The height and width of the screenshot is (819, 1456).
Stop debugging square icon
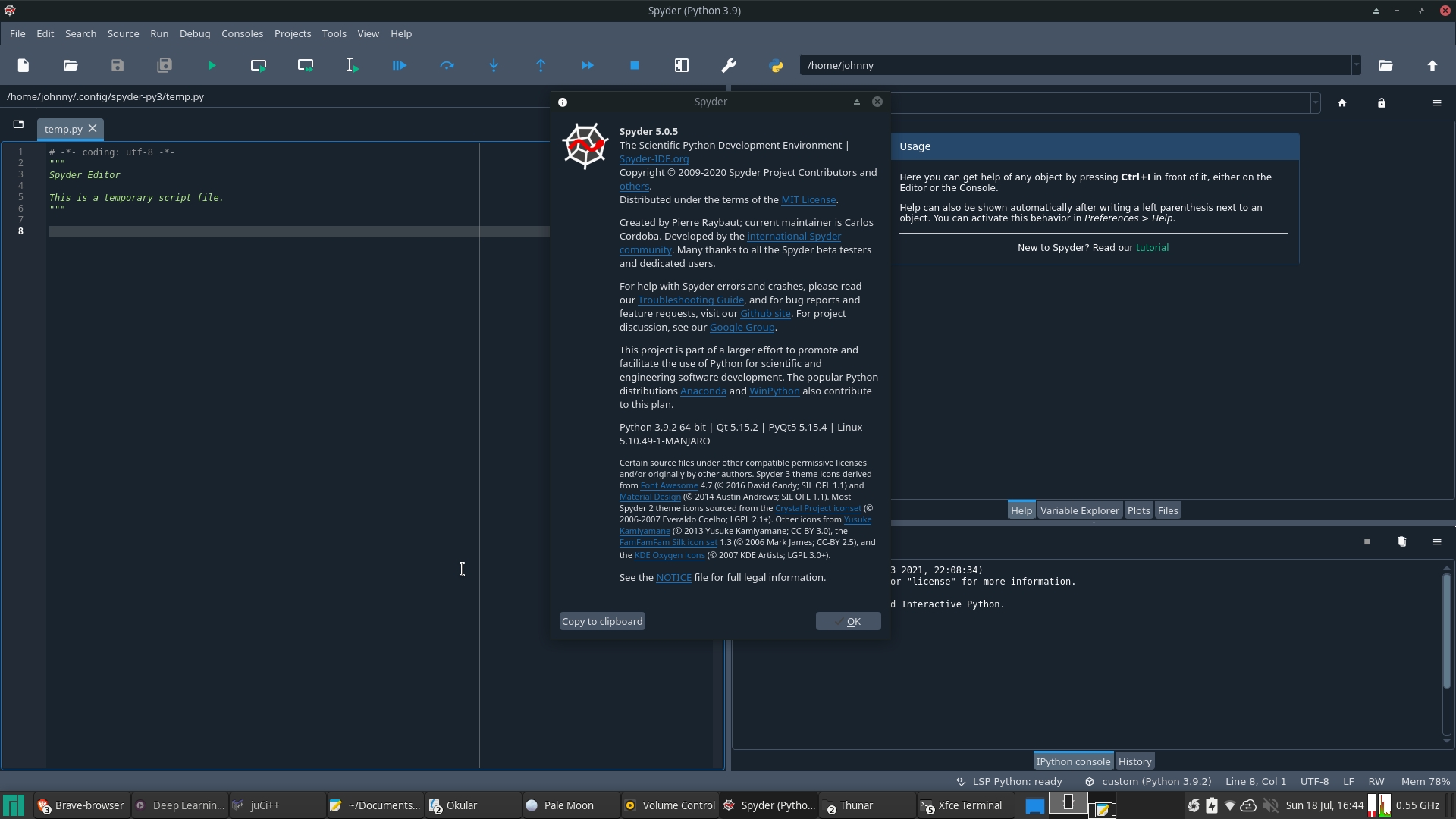[x=635, y=65]
